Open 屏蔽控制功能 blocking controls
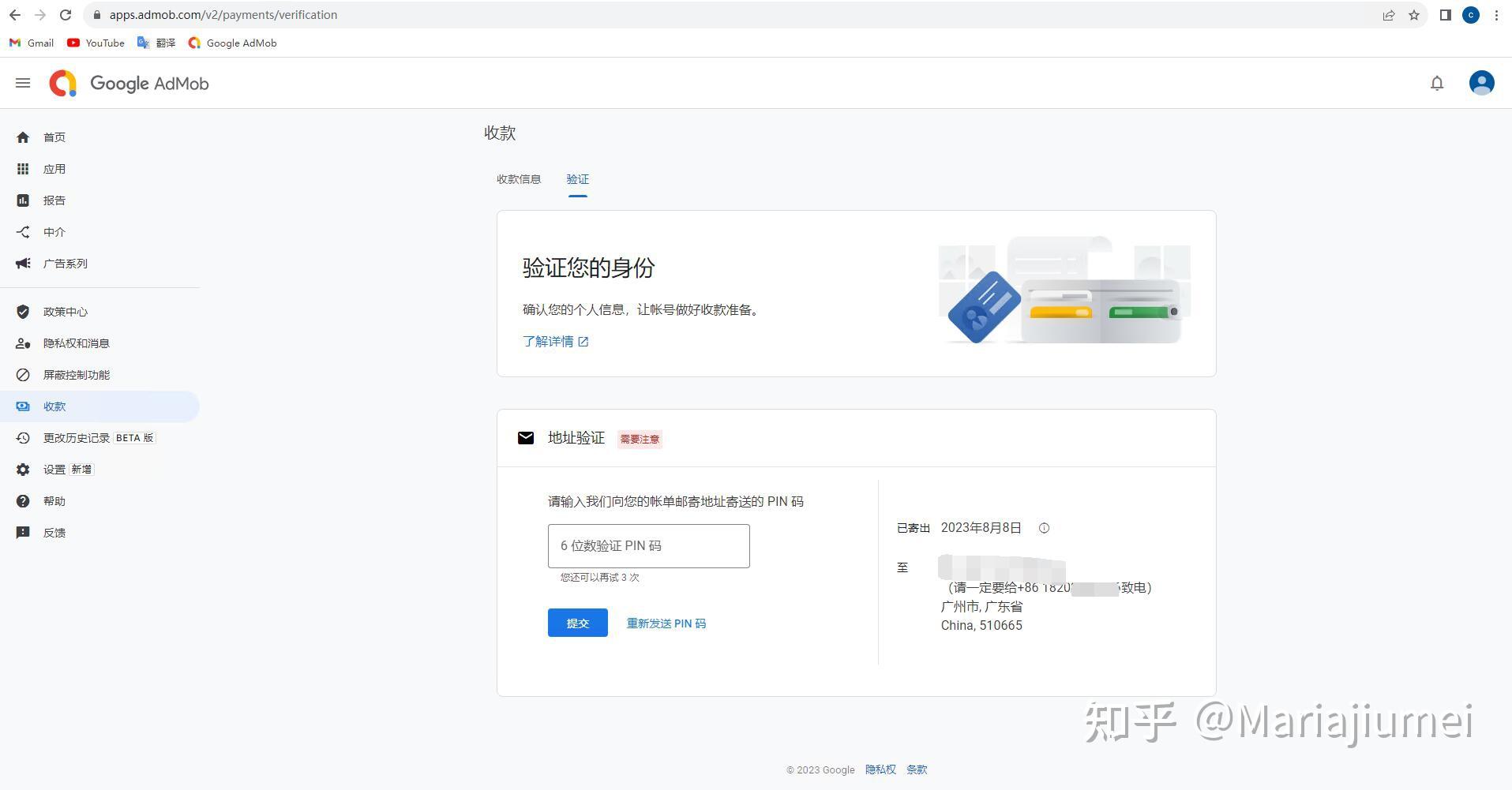This screenshot has width=1512, height=790. click(77, 374)
